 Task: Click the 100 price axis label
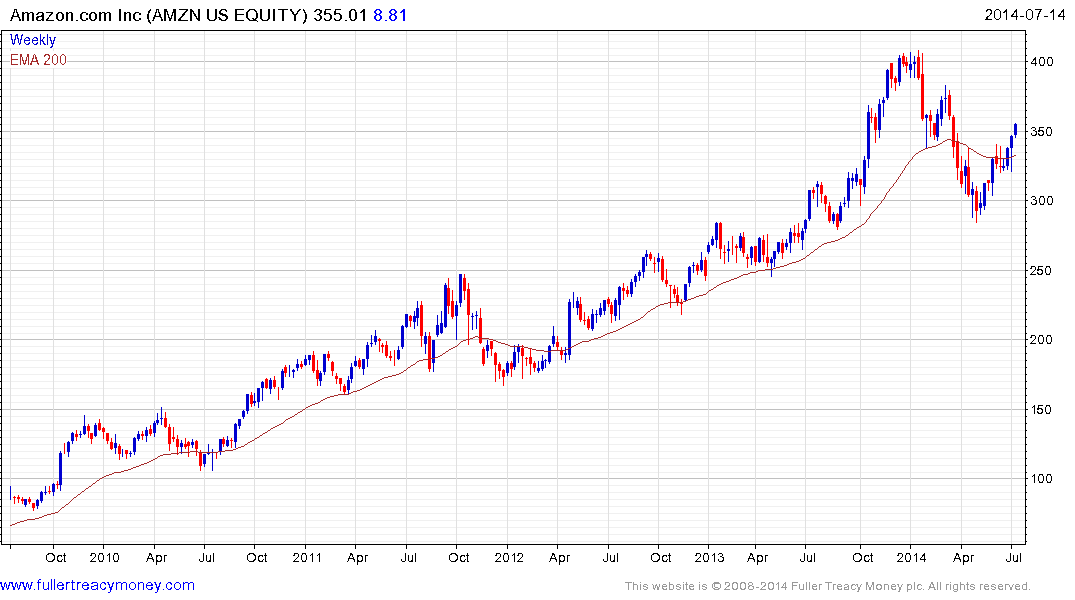click(x=1042, y=479)
